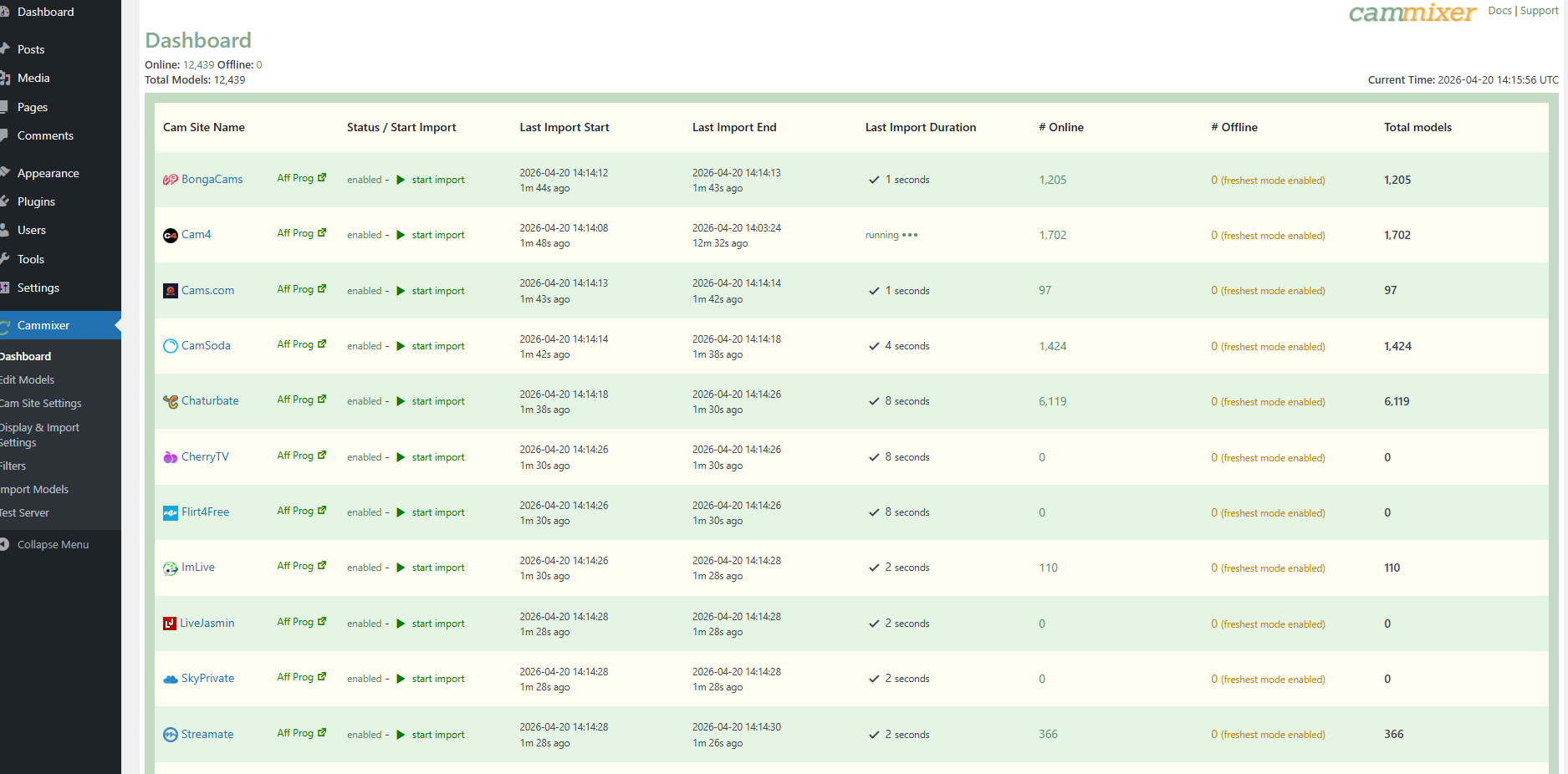Open the Docs link in header

point(1499,11)
